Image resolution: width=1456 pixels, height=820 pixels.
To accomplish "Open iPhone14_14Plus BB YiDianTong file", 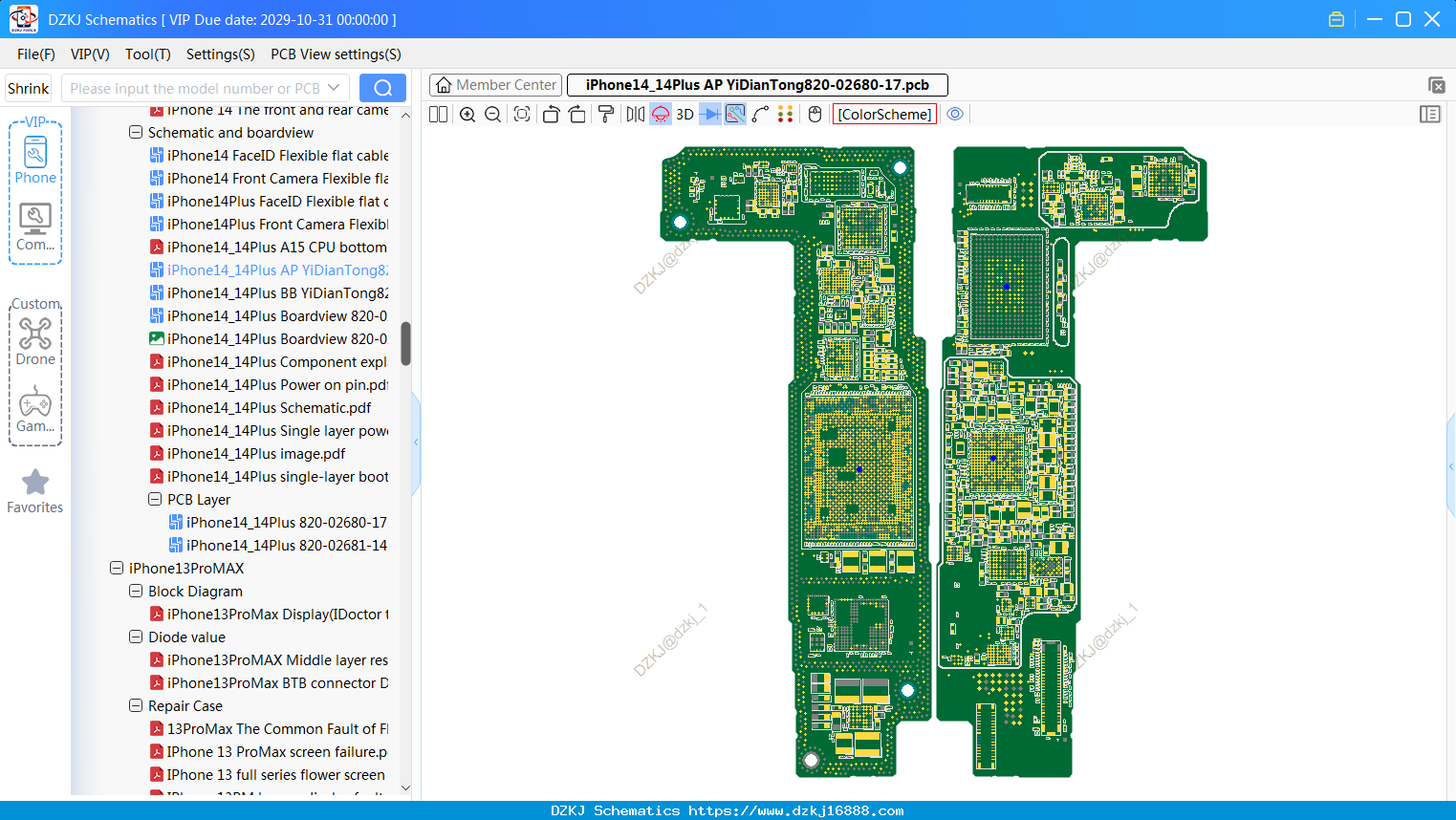I will (x=269, y=293).
